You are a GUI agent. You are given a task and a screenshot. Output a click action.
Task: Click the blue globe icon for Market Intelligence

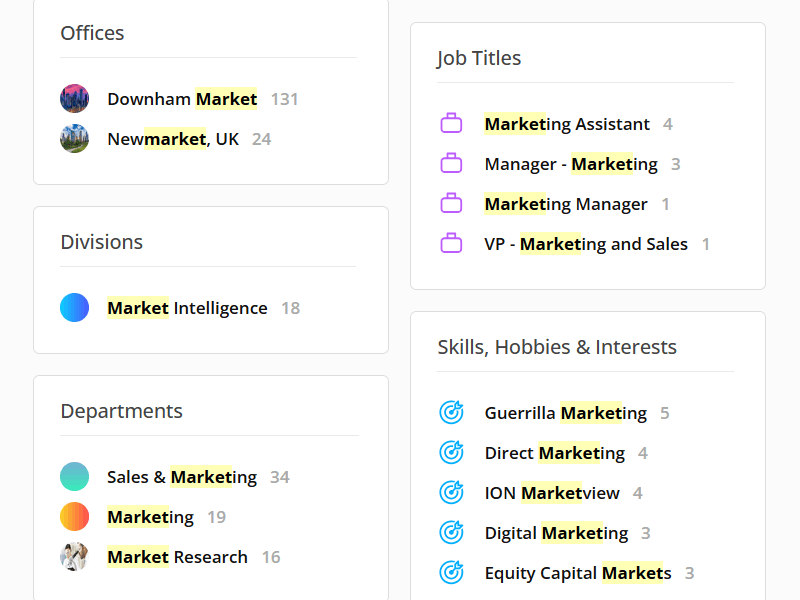[74, 307]
